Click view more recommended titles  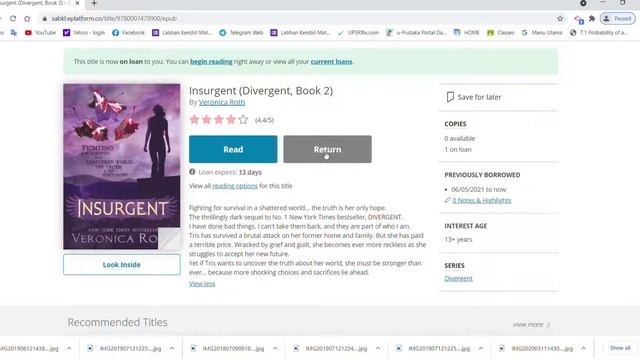(x=532, y=325)
